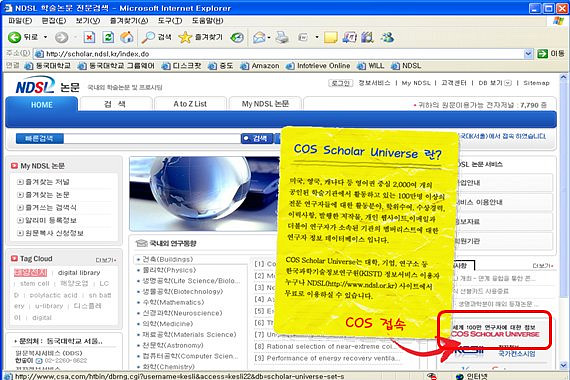The image size is (570, 380).
Task: Click the COS Scholar Universe banner
Action: point(495,331)
